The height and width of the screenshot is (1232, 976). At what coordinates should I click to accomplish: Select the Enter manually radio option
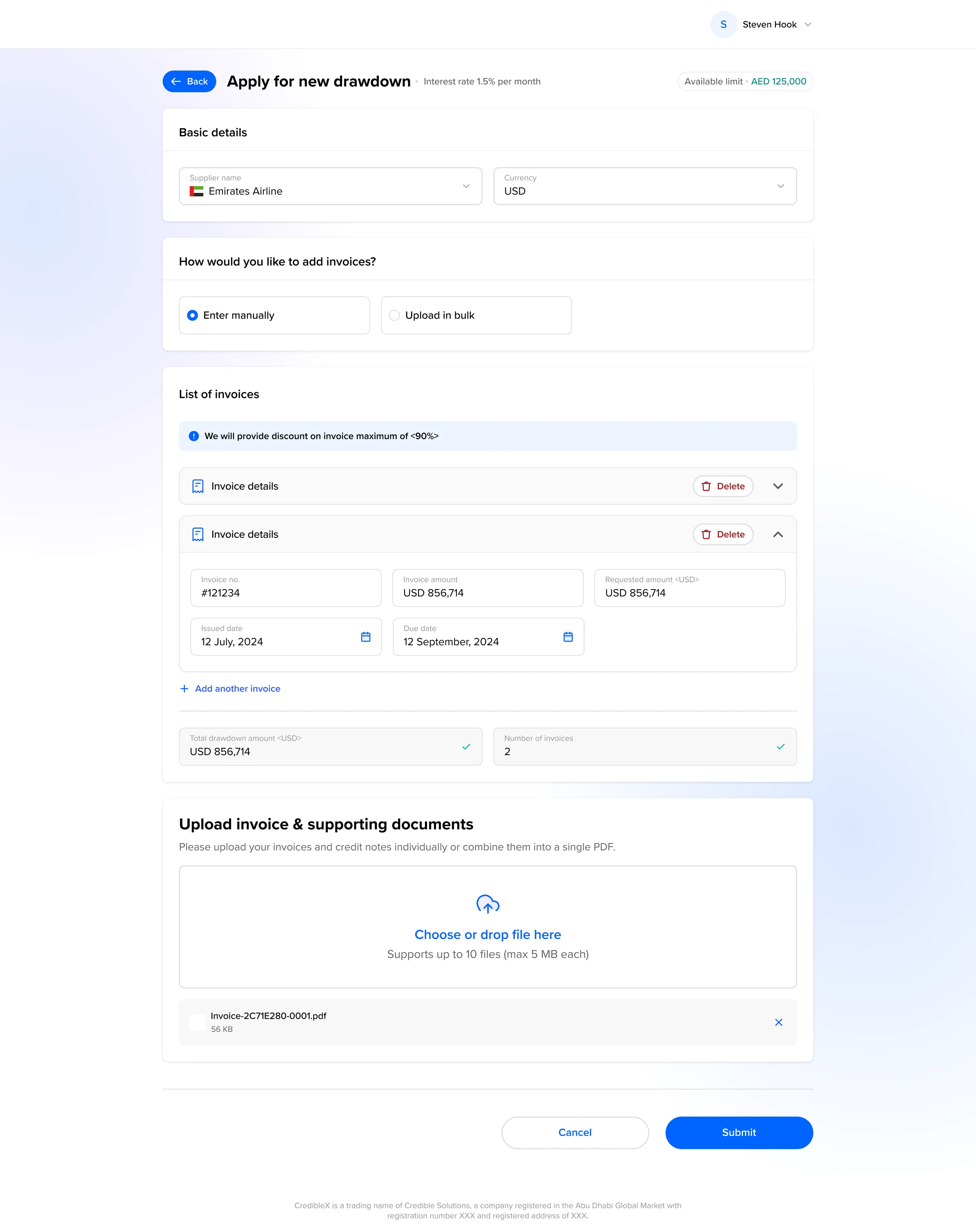[x=274, y=315]
